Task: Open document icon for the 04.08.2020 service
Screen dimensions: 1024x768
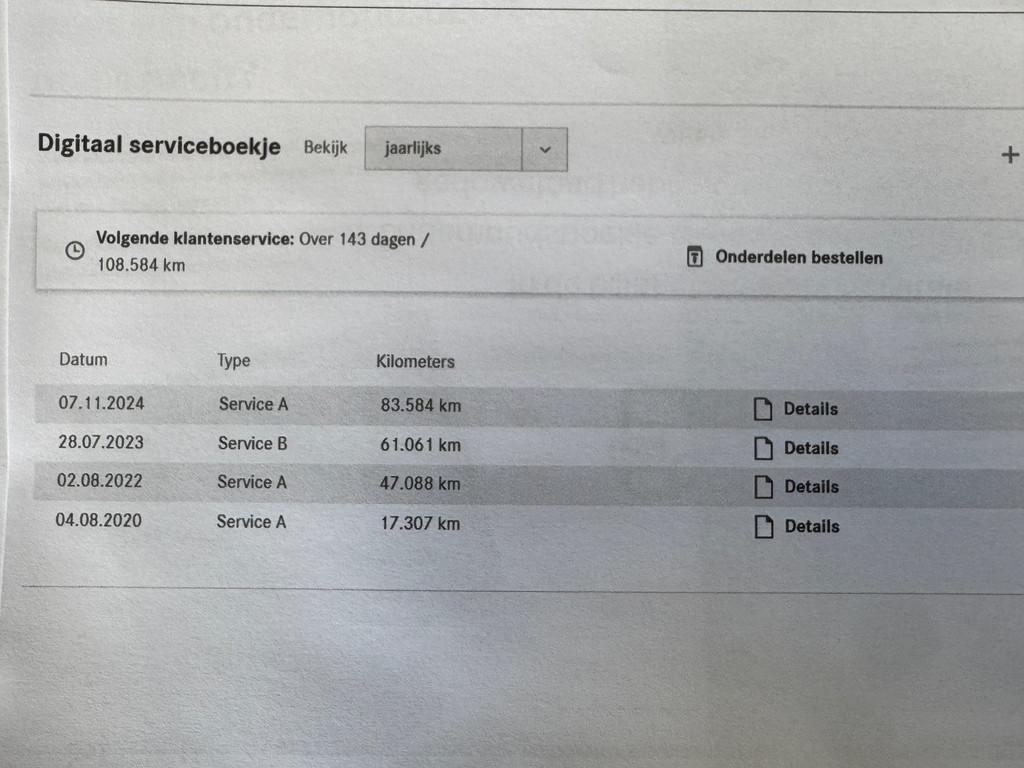Action: [764, 526]
